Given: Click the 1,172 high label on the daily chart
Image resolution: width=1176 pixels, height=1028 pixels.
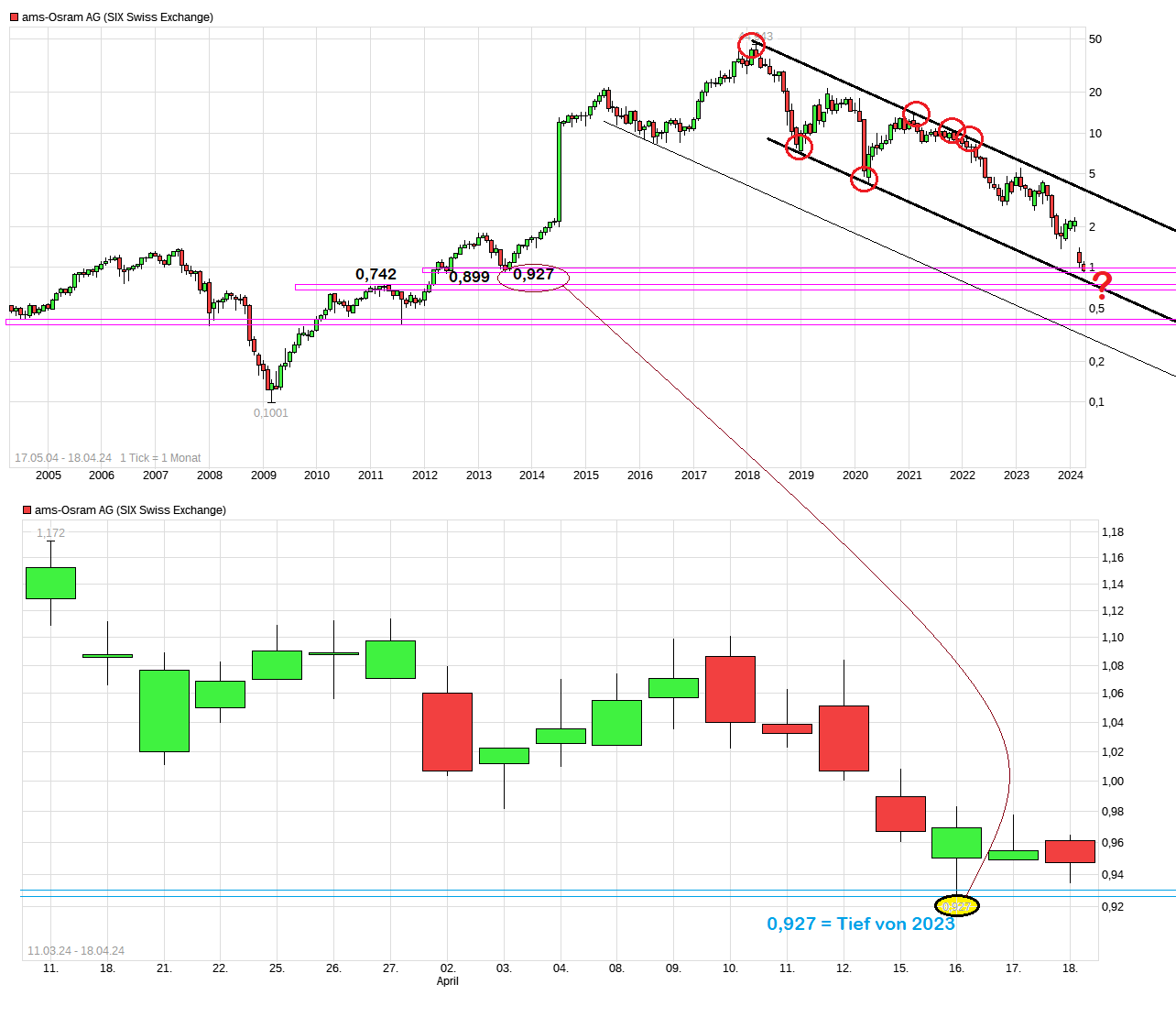Looking at the screenshot, I should pyautogui.click(x=51, y=533).
